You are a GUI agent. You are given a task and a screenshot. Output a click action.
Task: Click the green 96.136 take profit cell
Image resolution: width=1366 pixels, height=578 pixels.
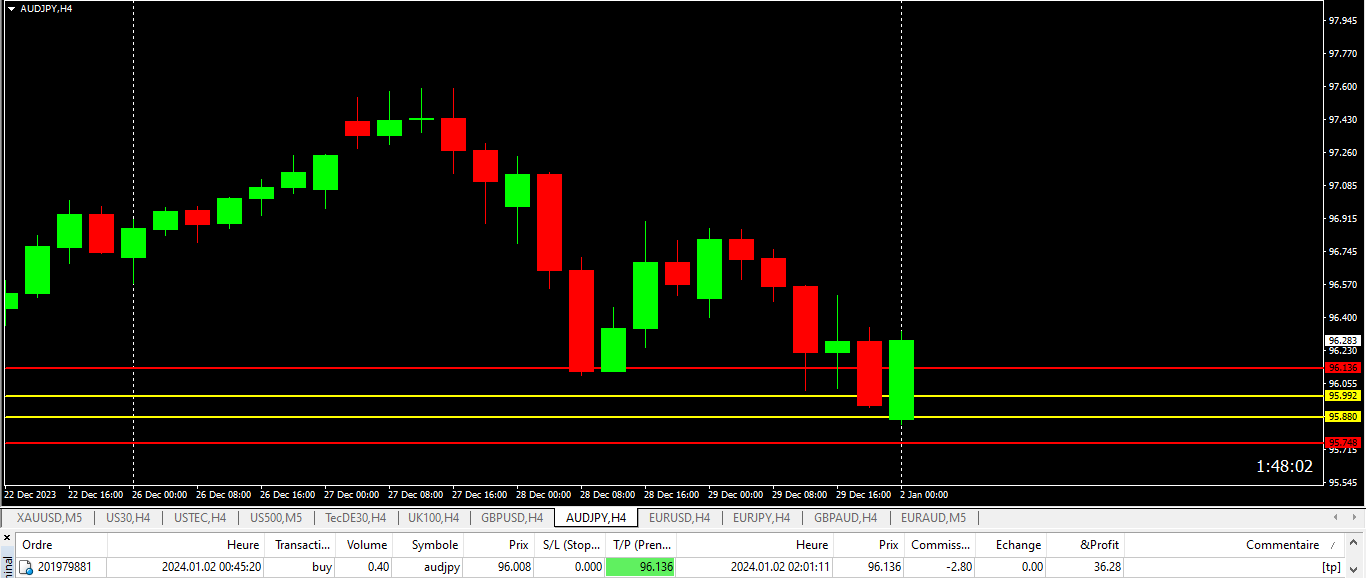click(x=641, y=567)
